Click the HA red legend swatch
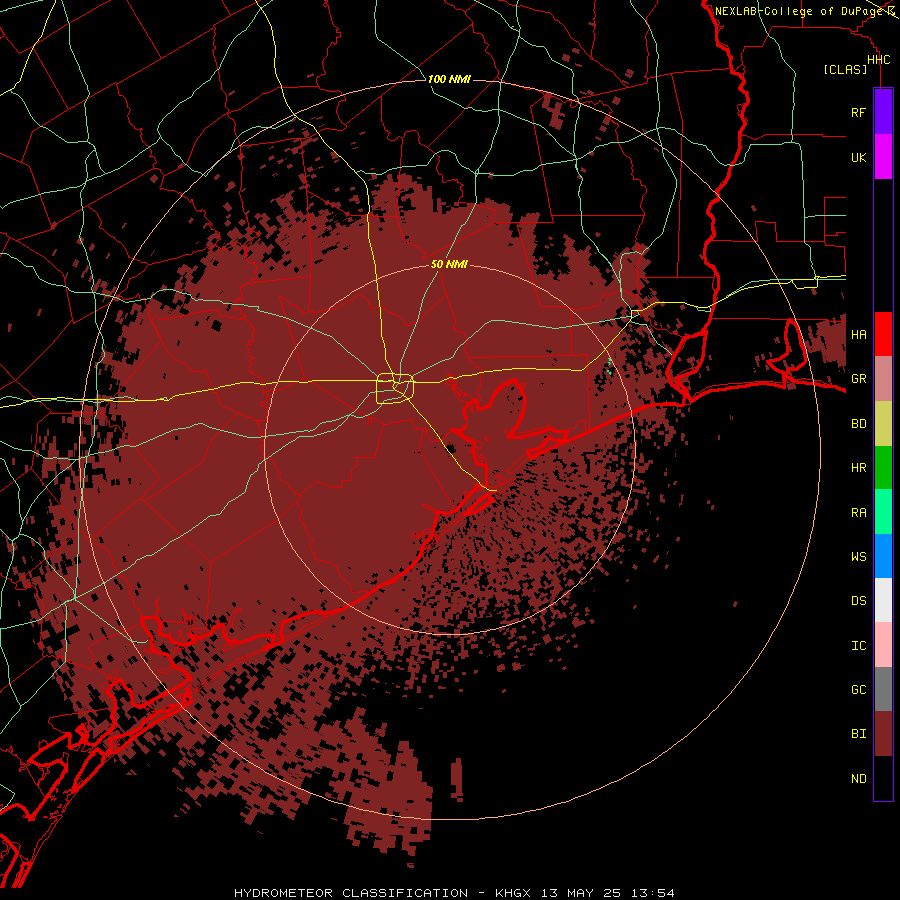 click(883, 334)
